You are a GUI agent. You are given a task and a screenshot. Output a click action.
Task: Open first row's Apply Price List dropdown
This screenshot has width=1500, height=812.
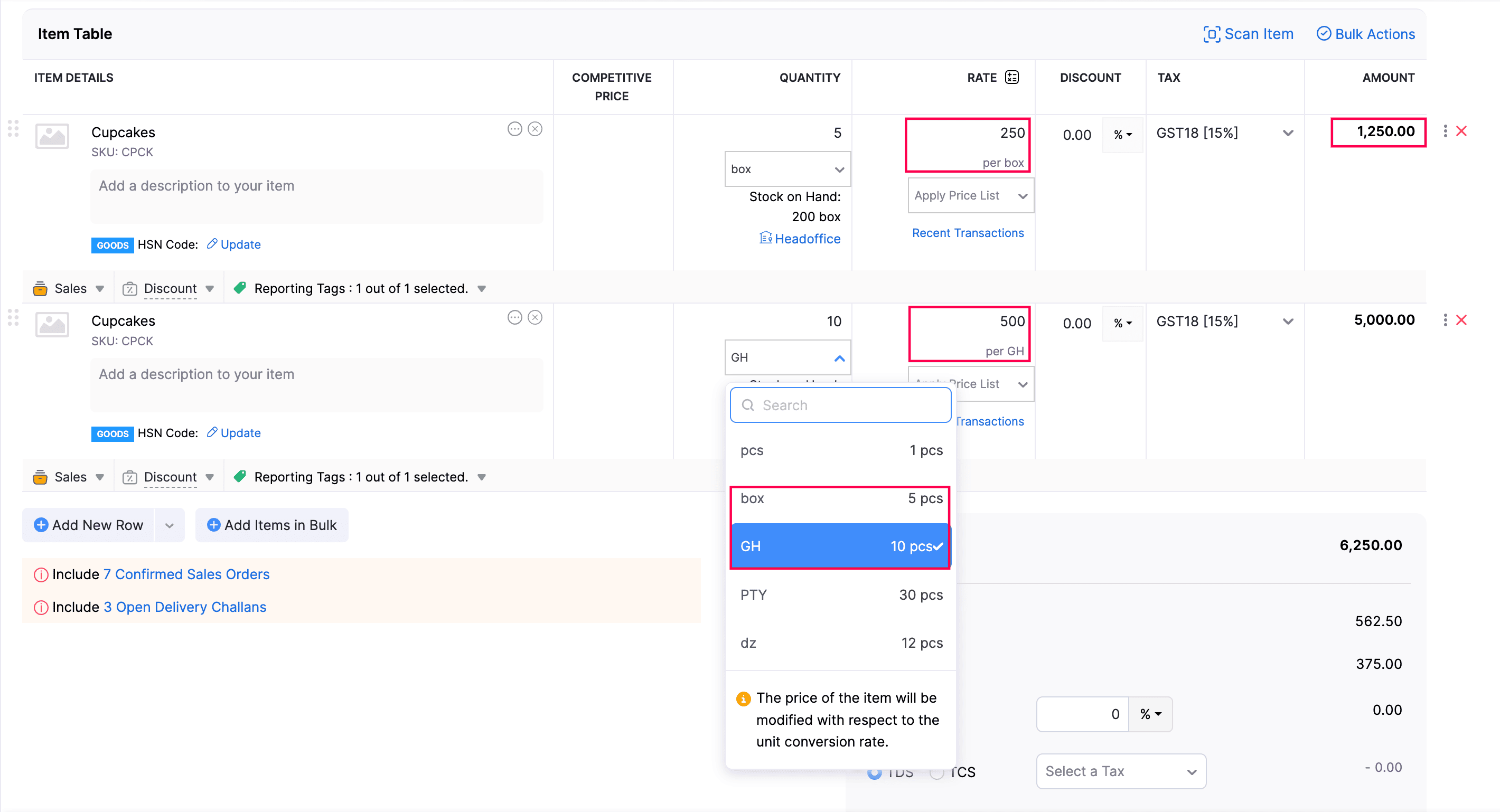click(x=970, y=195)
